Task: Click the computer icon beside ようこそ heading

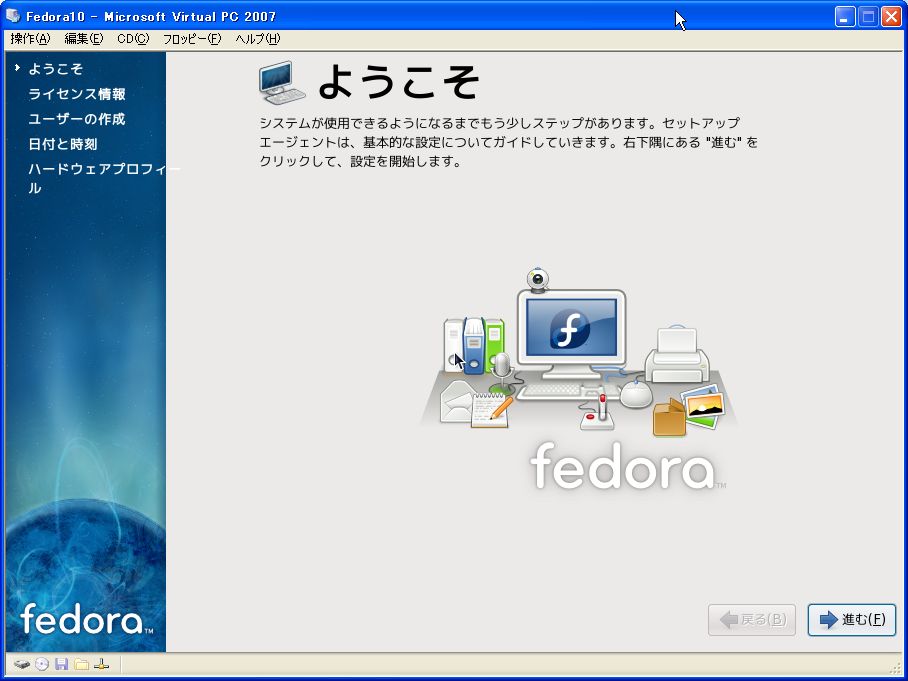Action: [x=281, y=82]
